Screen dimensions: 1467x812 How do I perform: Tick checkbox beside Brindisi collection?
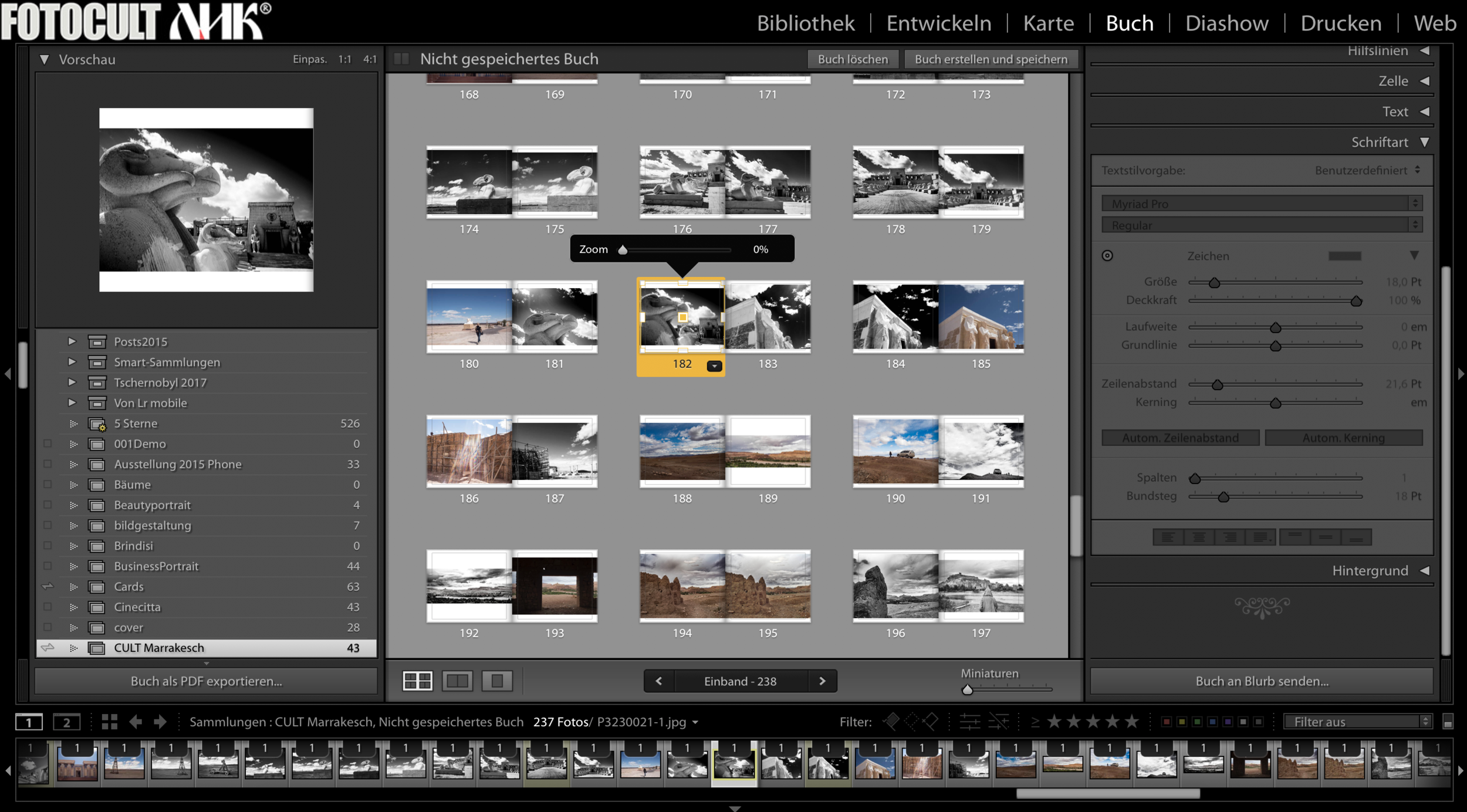tap(48, 546)
